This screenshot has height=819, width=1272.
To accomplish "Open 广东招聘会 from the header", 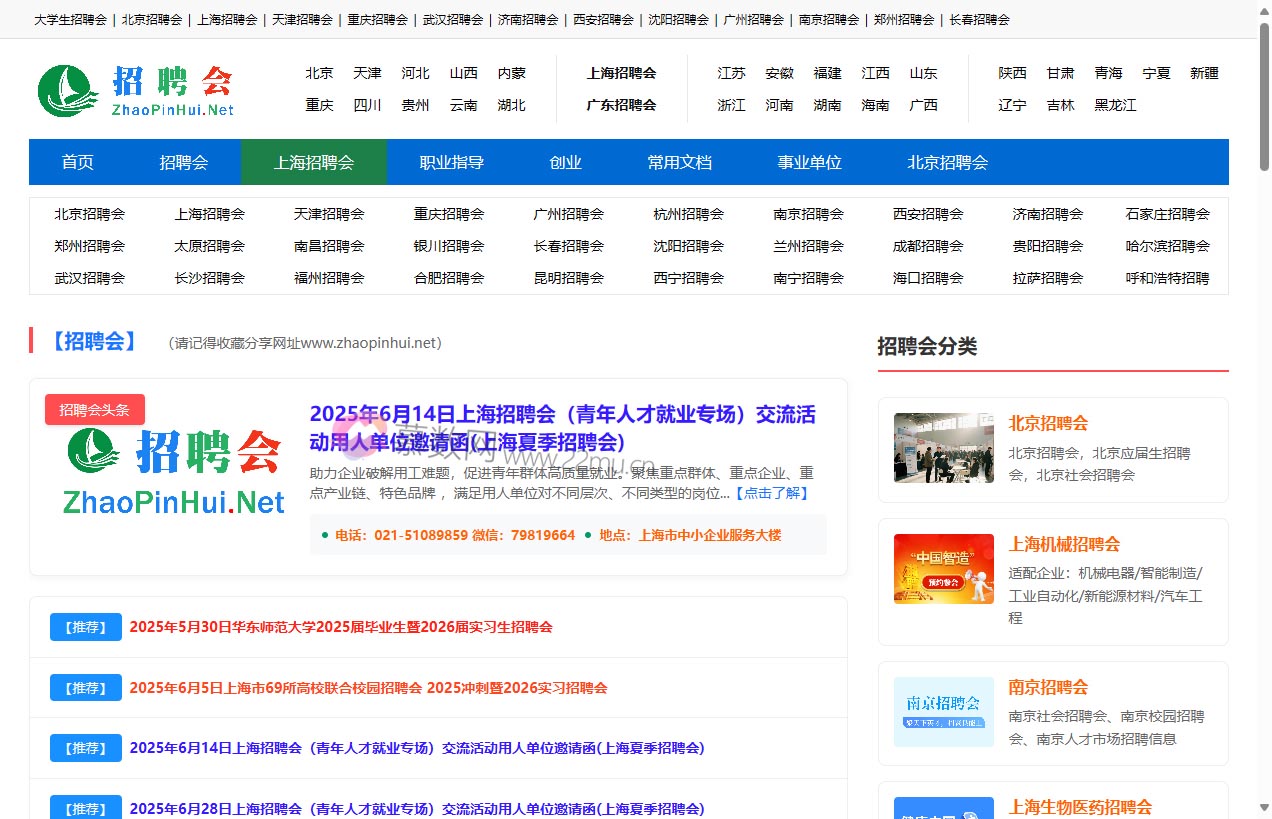I will (621, 104).
